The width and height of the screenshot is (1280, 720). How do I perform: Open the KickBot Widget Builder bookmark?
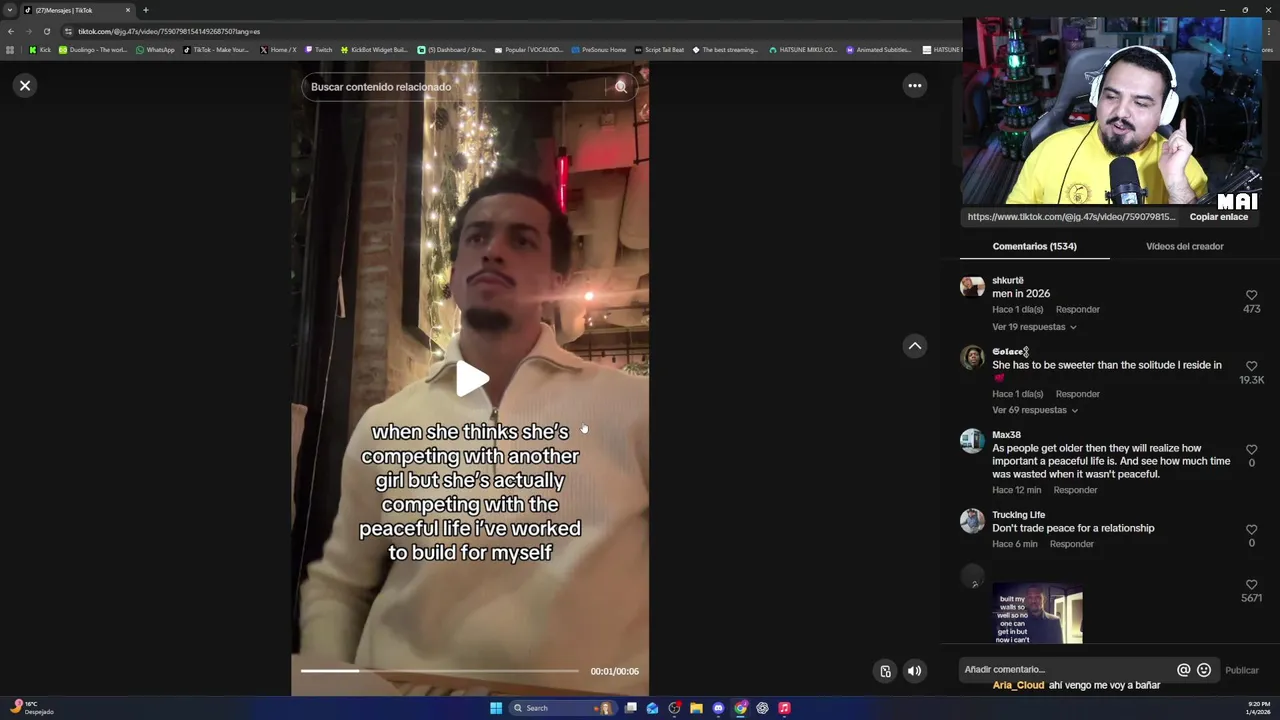pyautogui.click(x=374, y=49)
